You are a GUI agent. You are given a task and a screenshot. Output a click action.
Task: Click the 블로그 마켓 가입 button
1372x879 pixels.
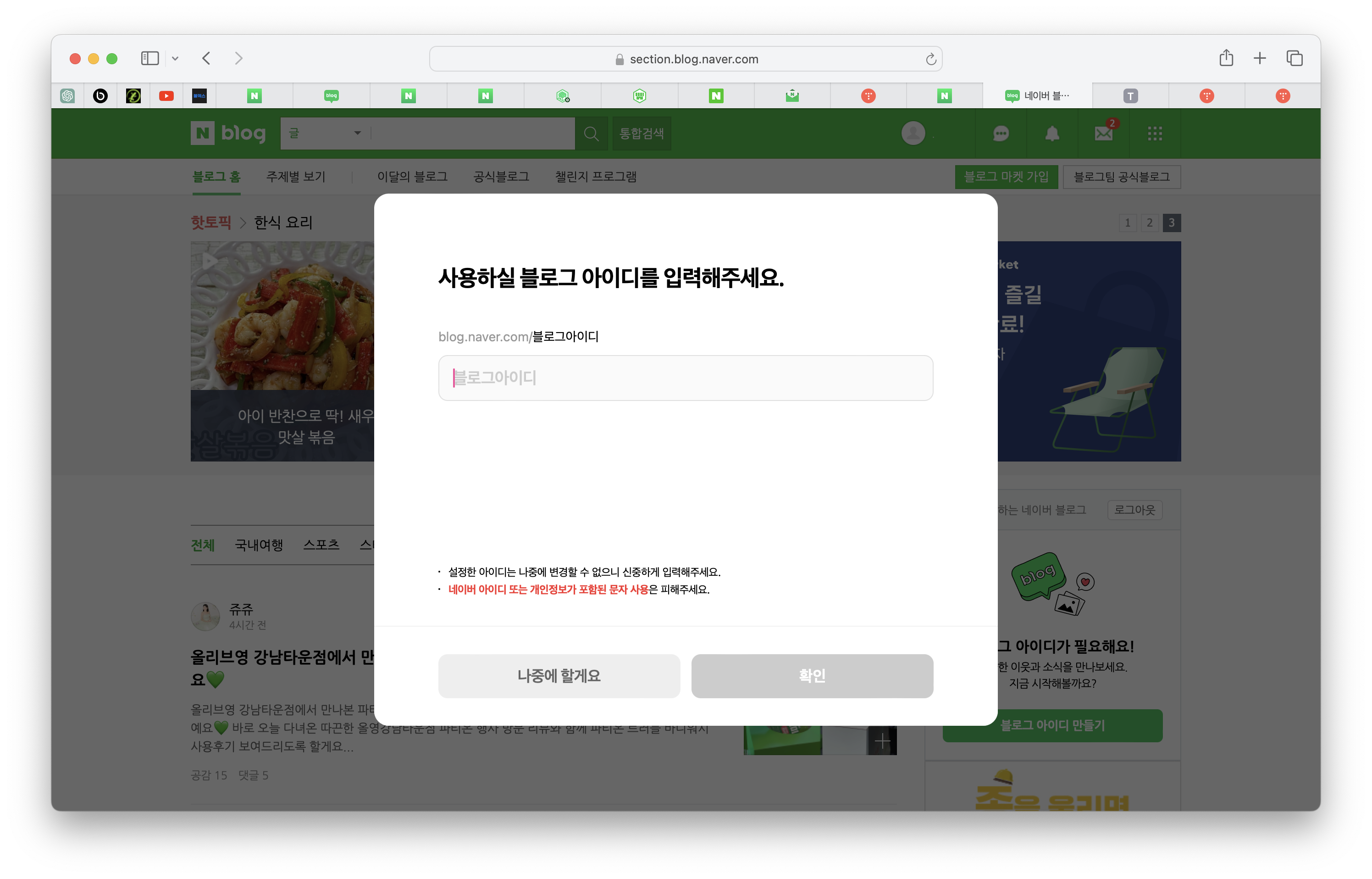(x=1006, y=177)
